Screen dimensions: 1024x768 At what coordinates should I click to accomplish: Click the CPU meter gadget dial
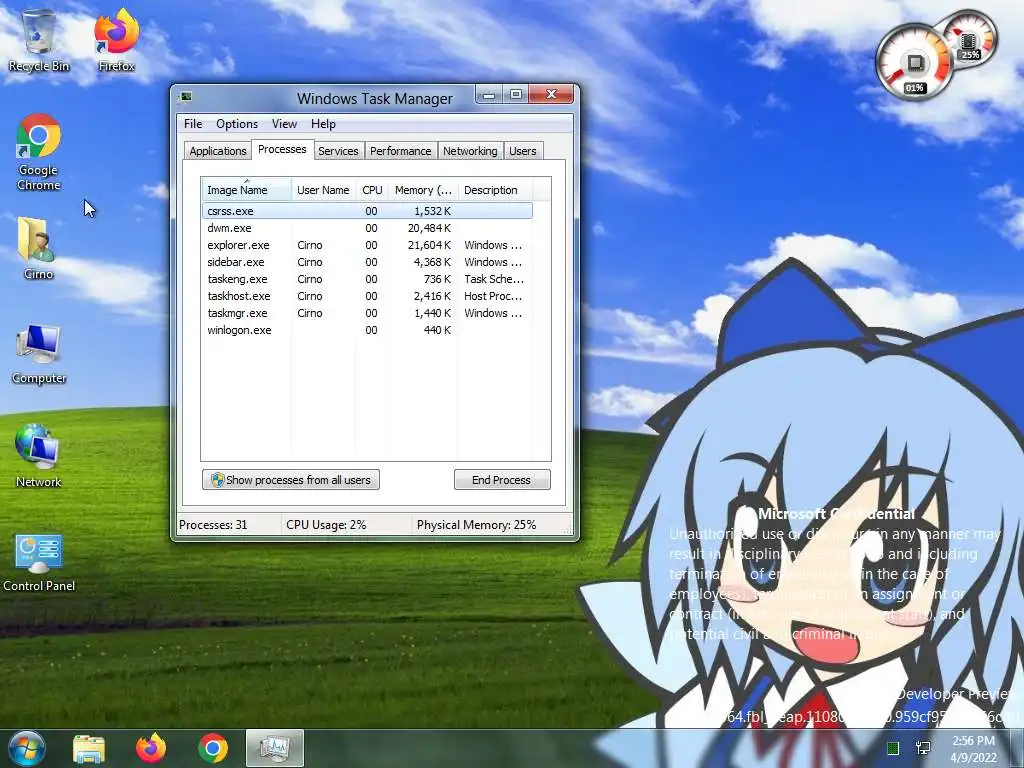[x=914, y=63]
